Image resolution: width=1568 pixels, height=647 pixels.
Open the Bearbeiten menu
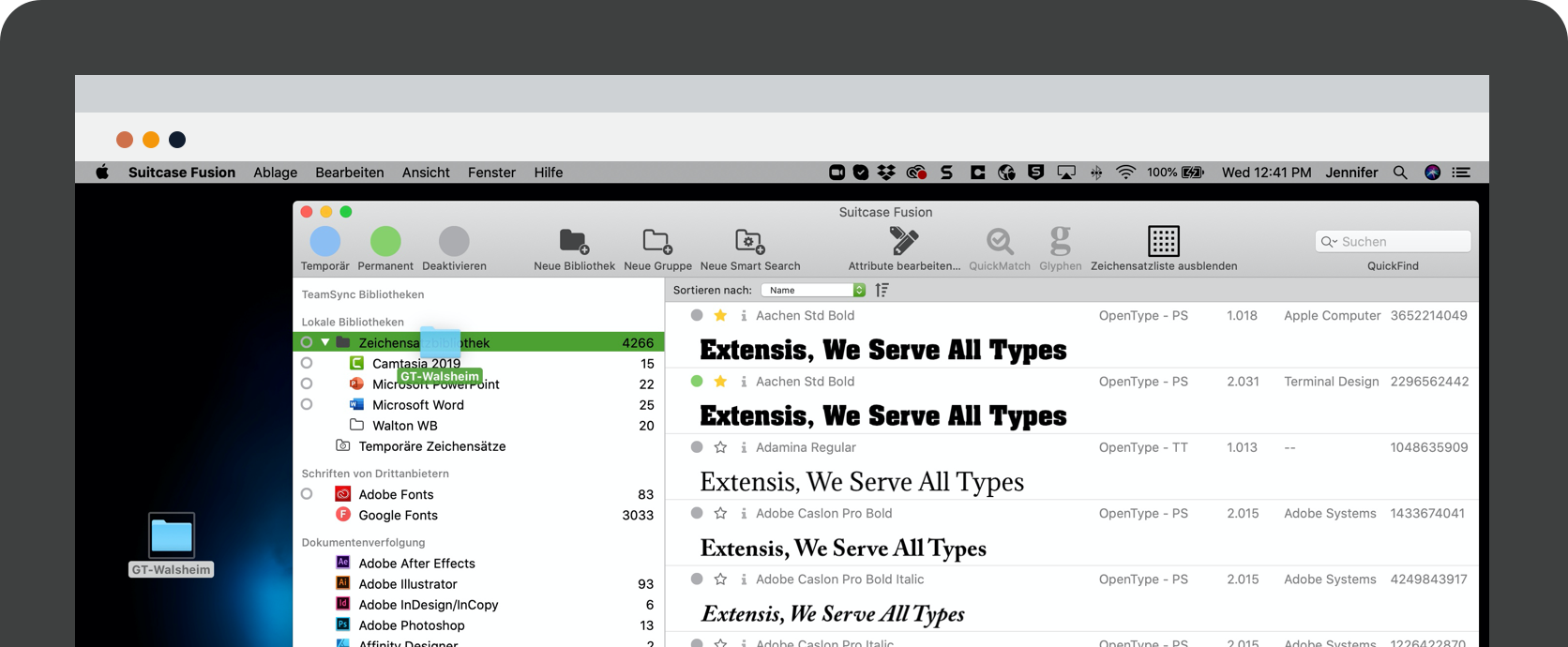tap(350, 173)
